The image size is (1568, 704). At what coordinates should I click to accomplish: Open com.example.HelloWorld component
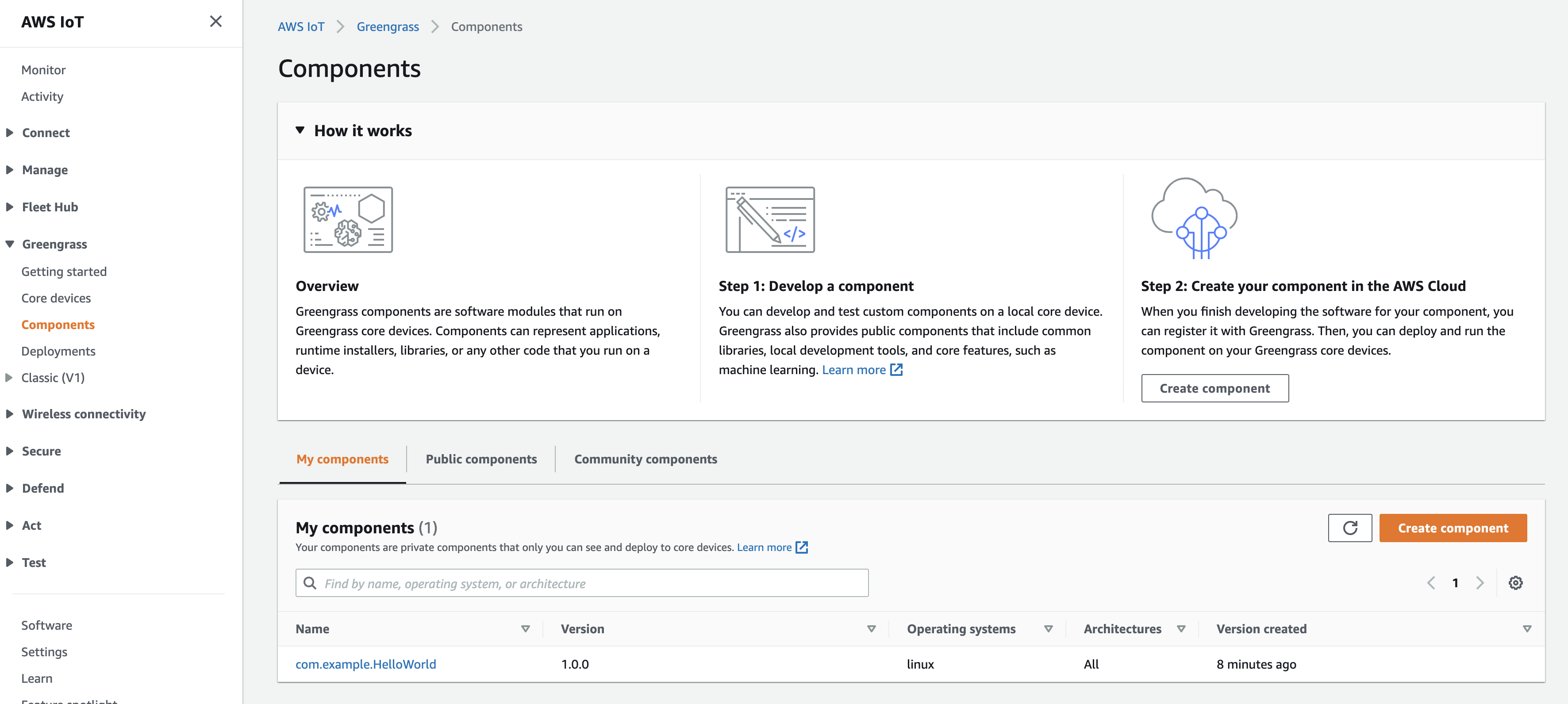pyautogui.click(x=366, y=664)
